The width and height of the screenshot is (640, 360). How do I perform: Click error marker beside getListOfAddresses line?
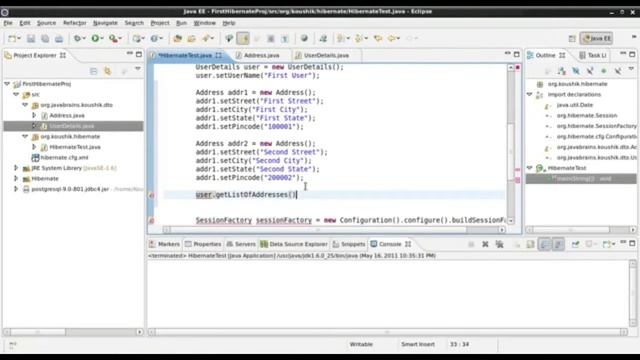pyautogui.click(x=151, y=195)
